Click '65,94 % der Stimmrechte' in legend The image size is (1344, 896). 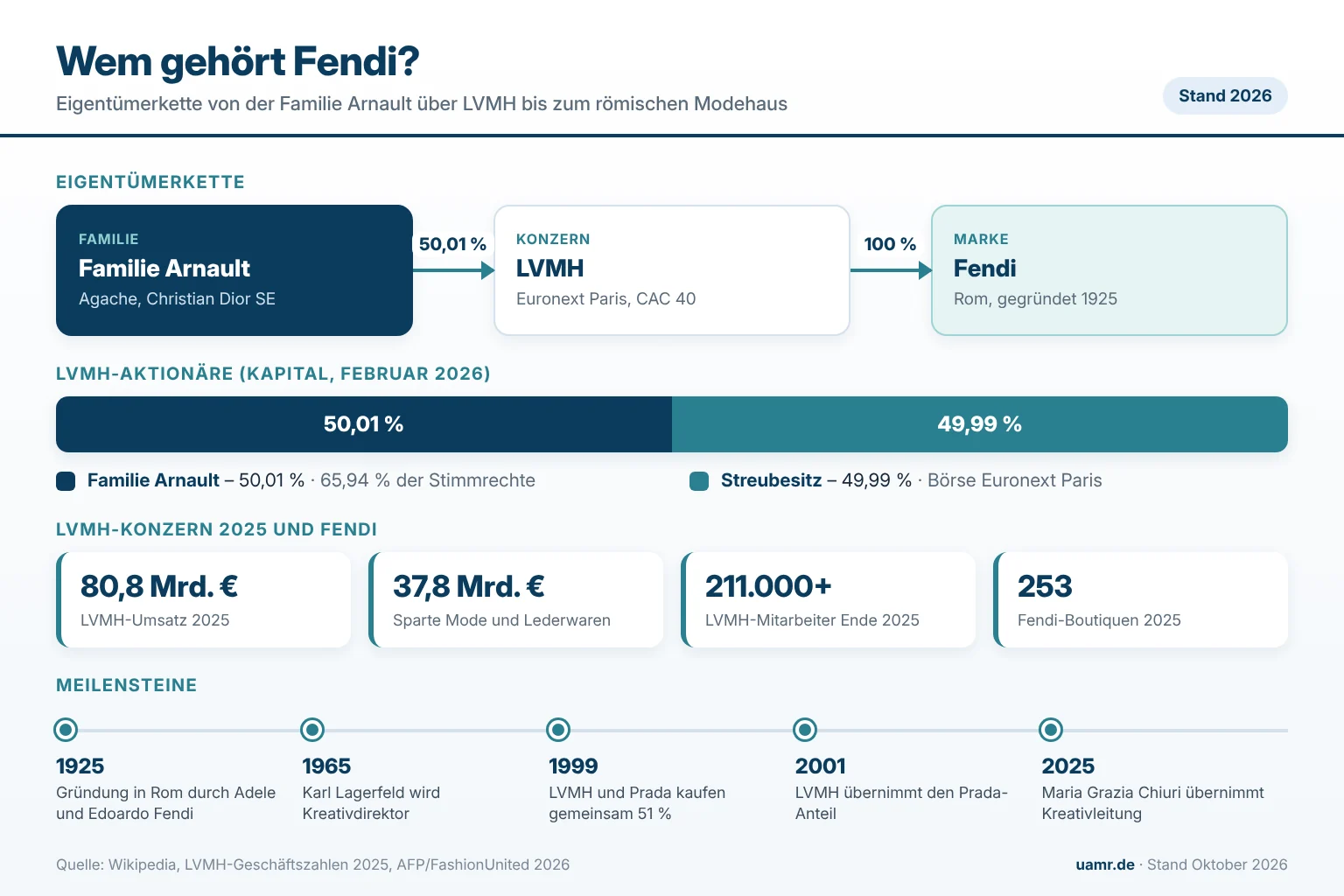428,480
